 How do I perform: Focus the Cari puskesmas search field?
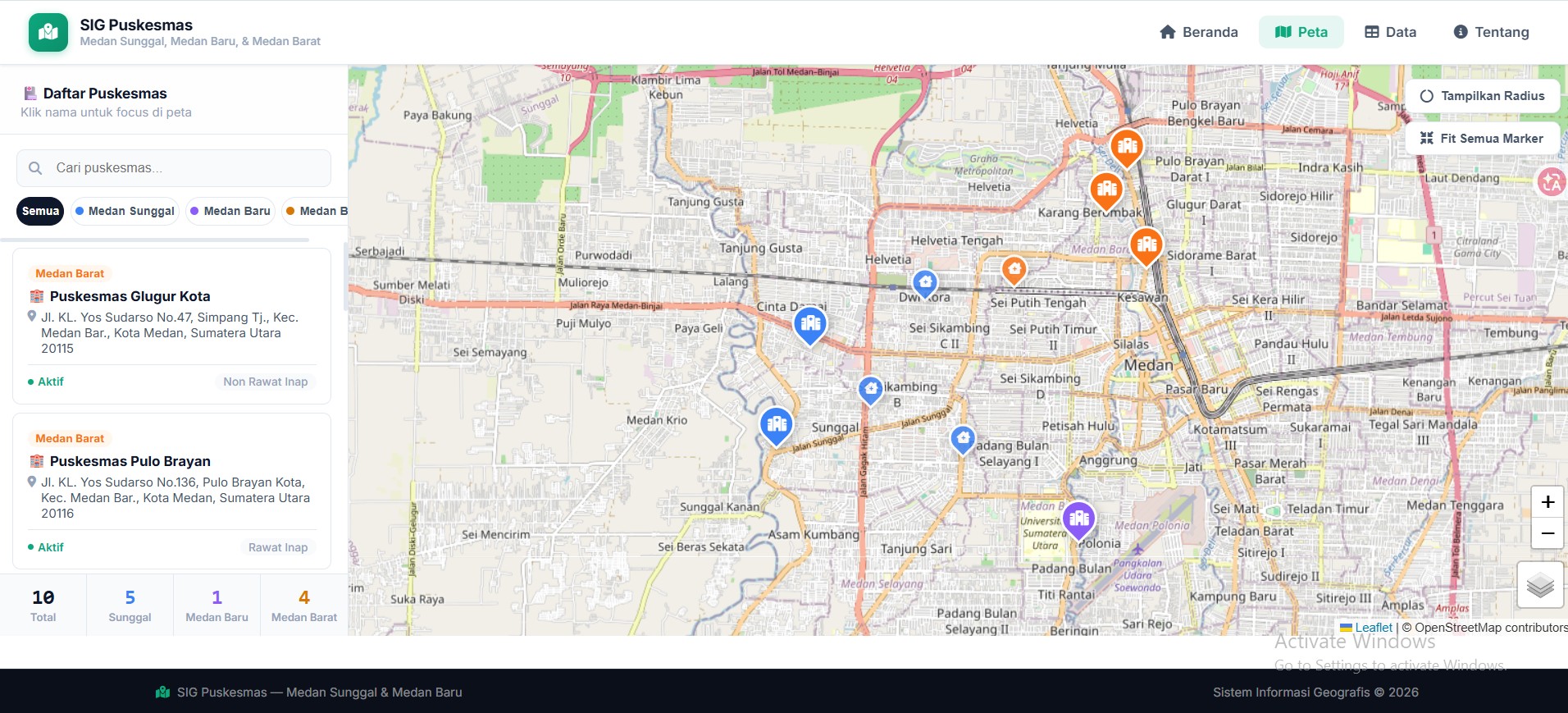point(174,168)
